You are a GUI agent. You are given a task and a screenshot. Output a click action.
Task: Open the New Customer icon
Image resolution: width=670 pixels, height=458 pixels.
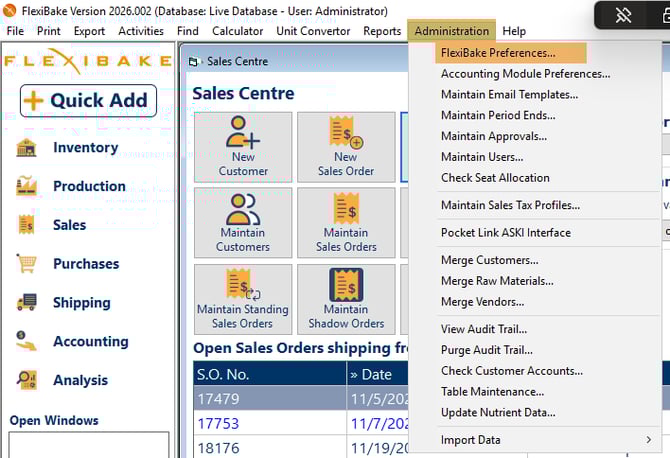click(243, 146)
